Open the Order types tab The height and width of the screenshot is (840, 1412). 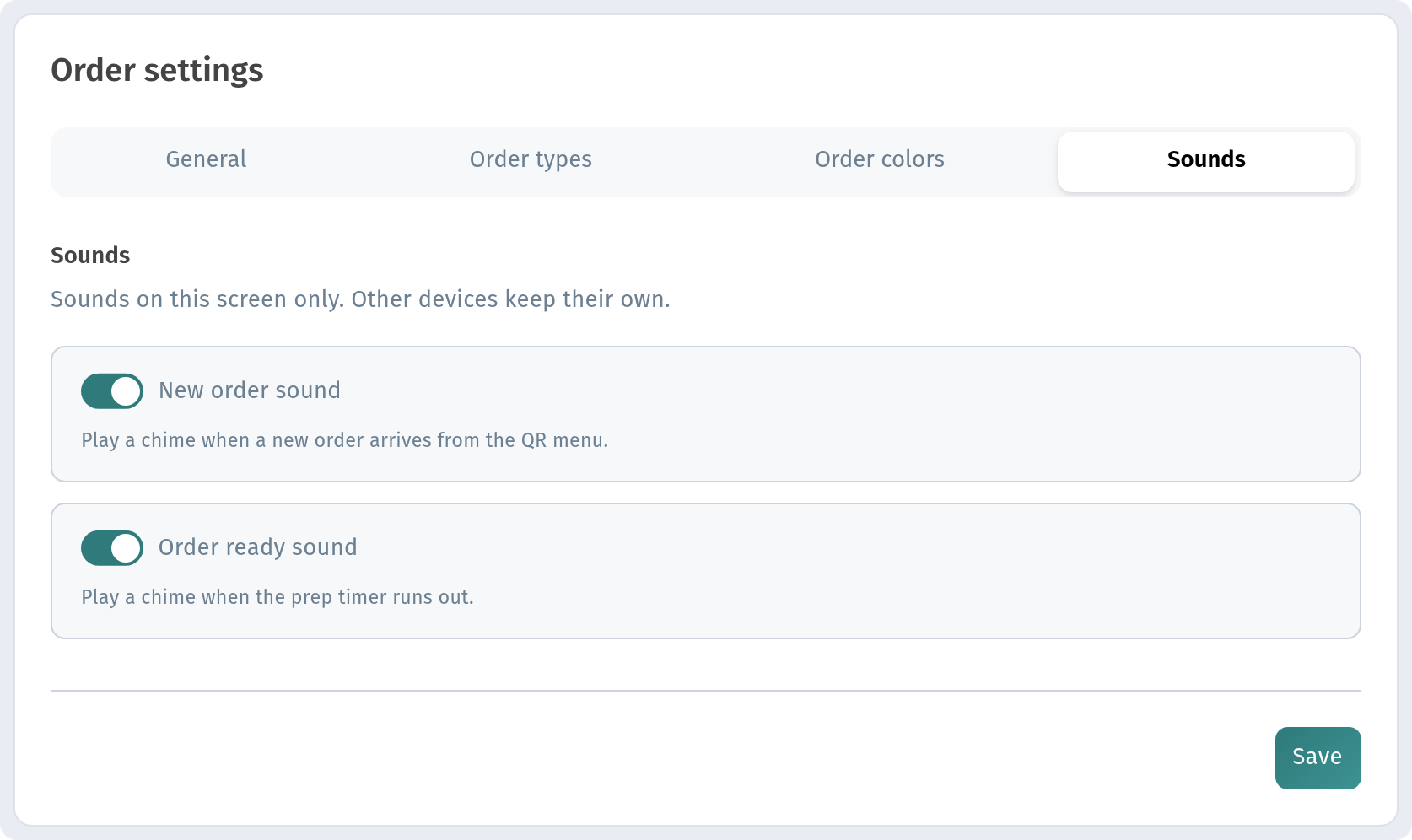[x=531, y=160]
